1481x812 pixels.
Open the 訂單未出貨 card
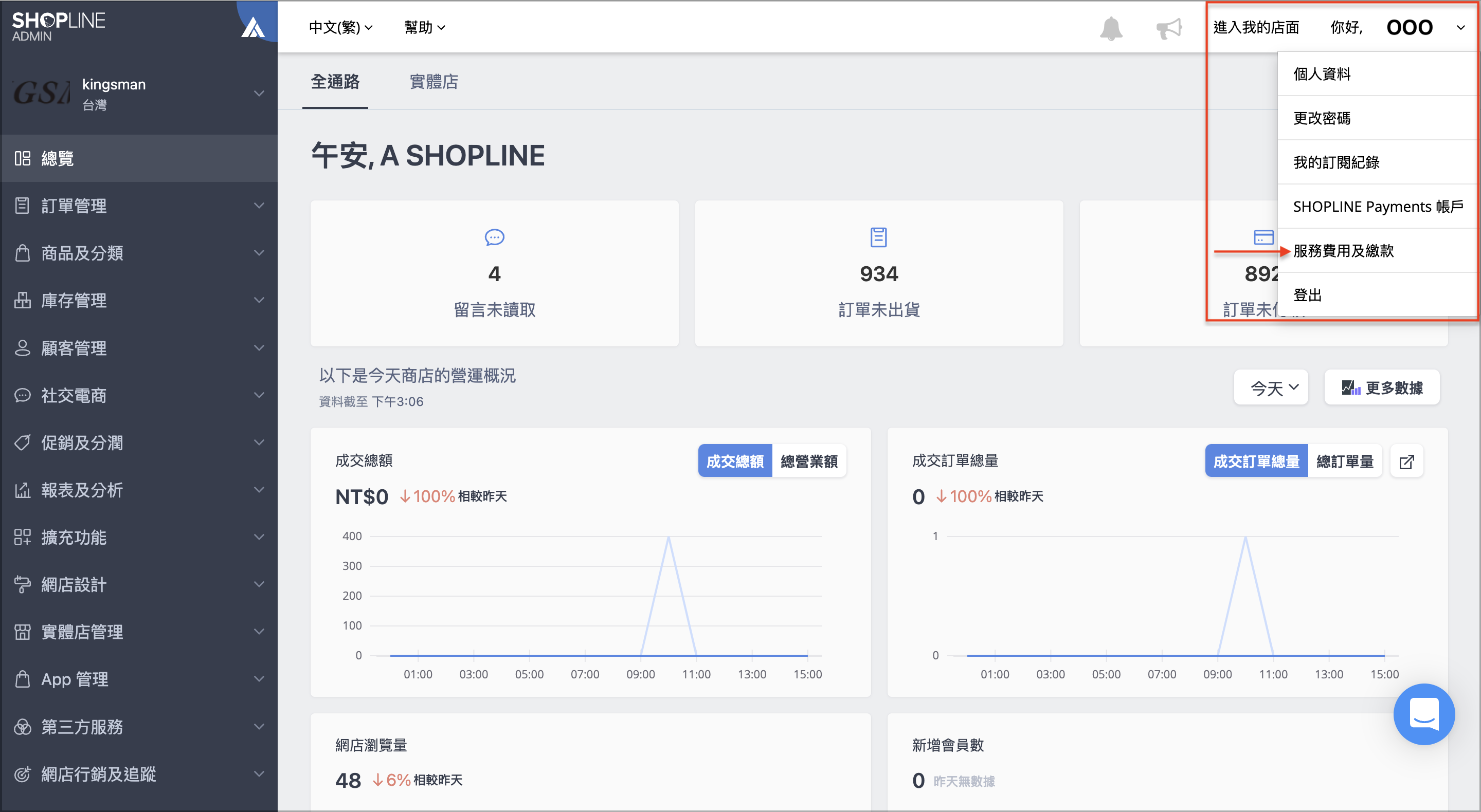(878, 273)
